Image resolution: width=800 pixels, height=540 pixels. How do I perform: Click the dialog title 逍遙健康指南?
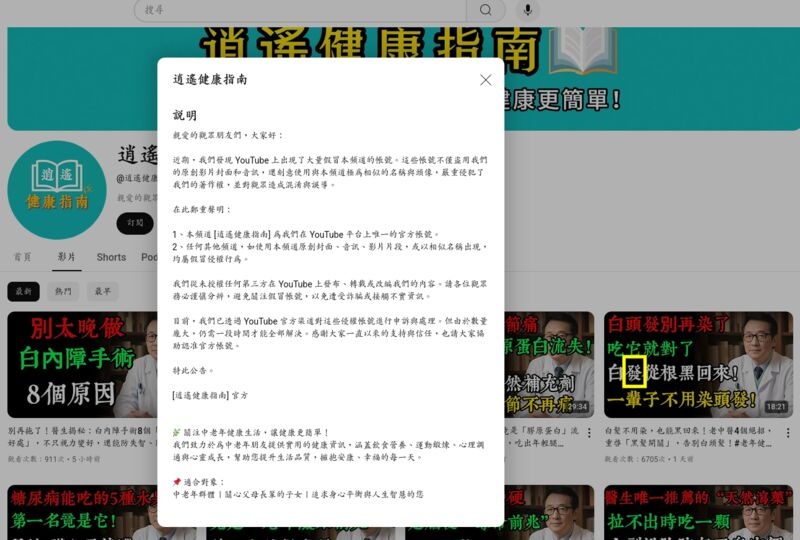tap(210, 80)
